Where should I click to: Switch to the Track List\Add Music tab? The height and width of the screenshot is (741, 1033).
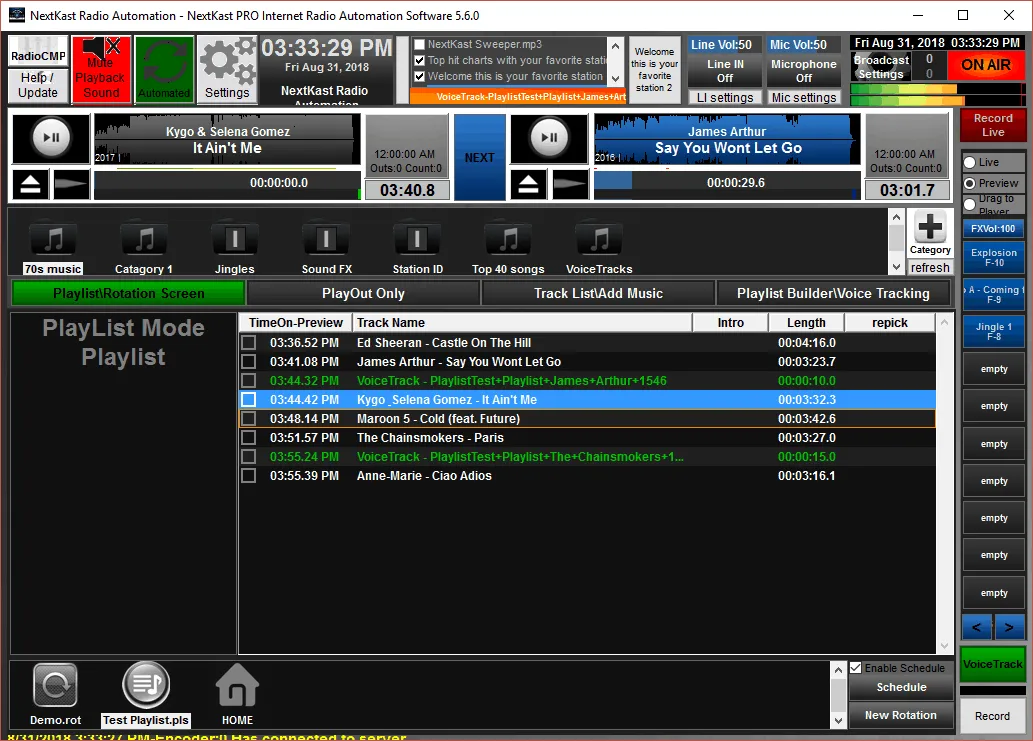(597, 293)
